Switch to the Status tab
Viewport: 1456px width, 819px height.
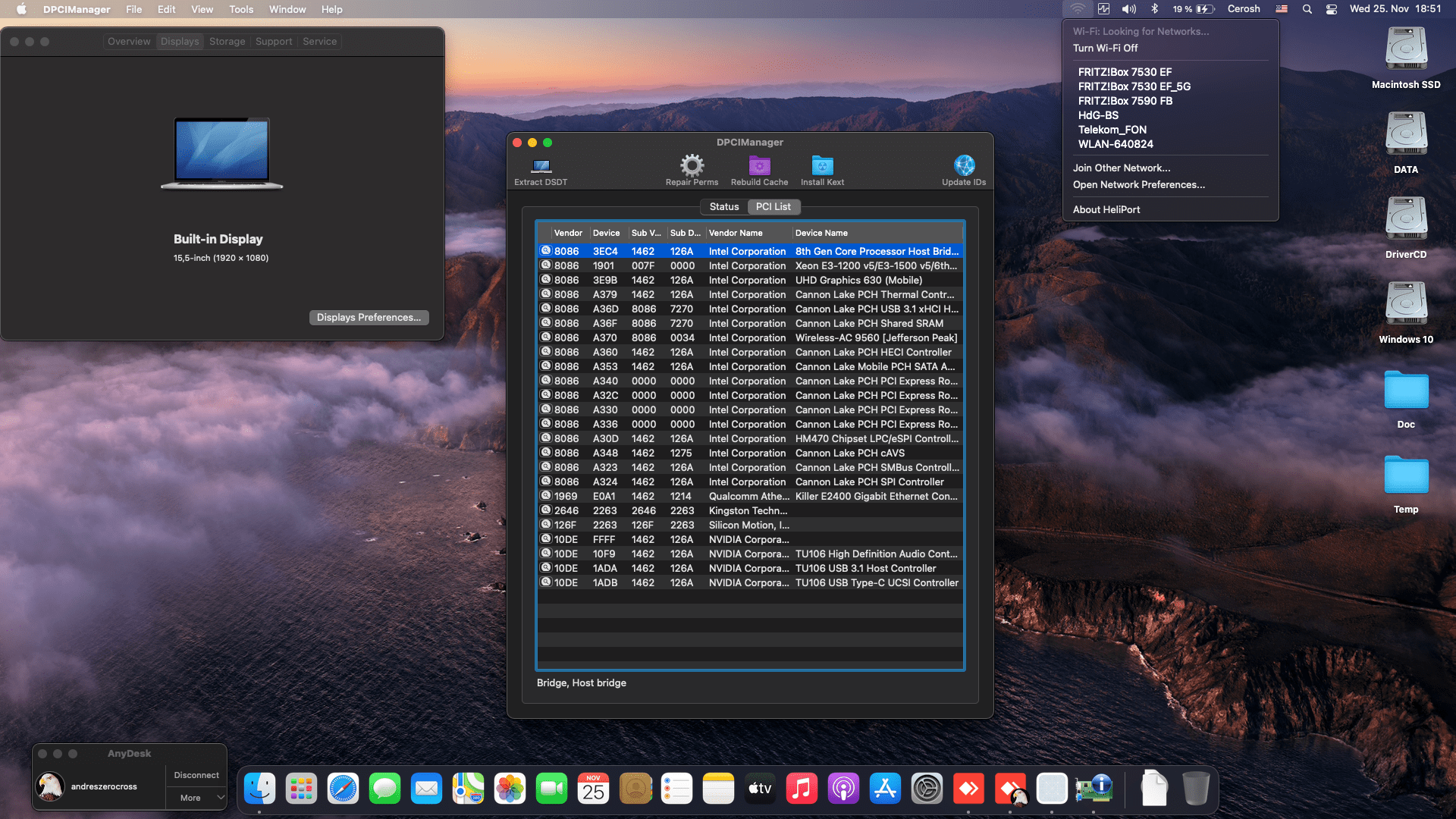(x=723, y=206)
